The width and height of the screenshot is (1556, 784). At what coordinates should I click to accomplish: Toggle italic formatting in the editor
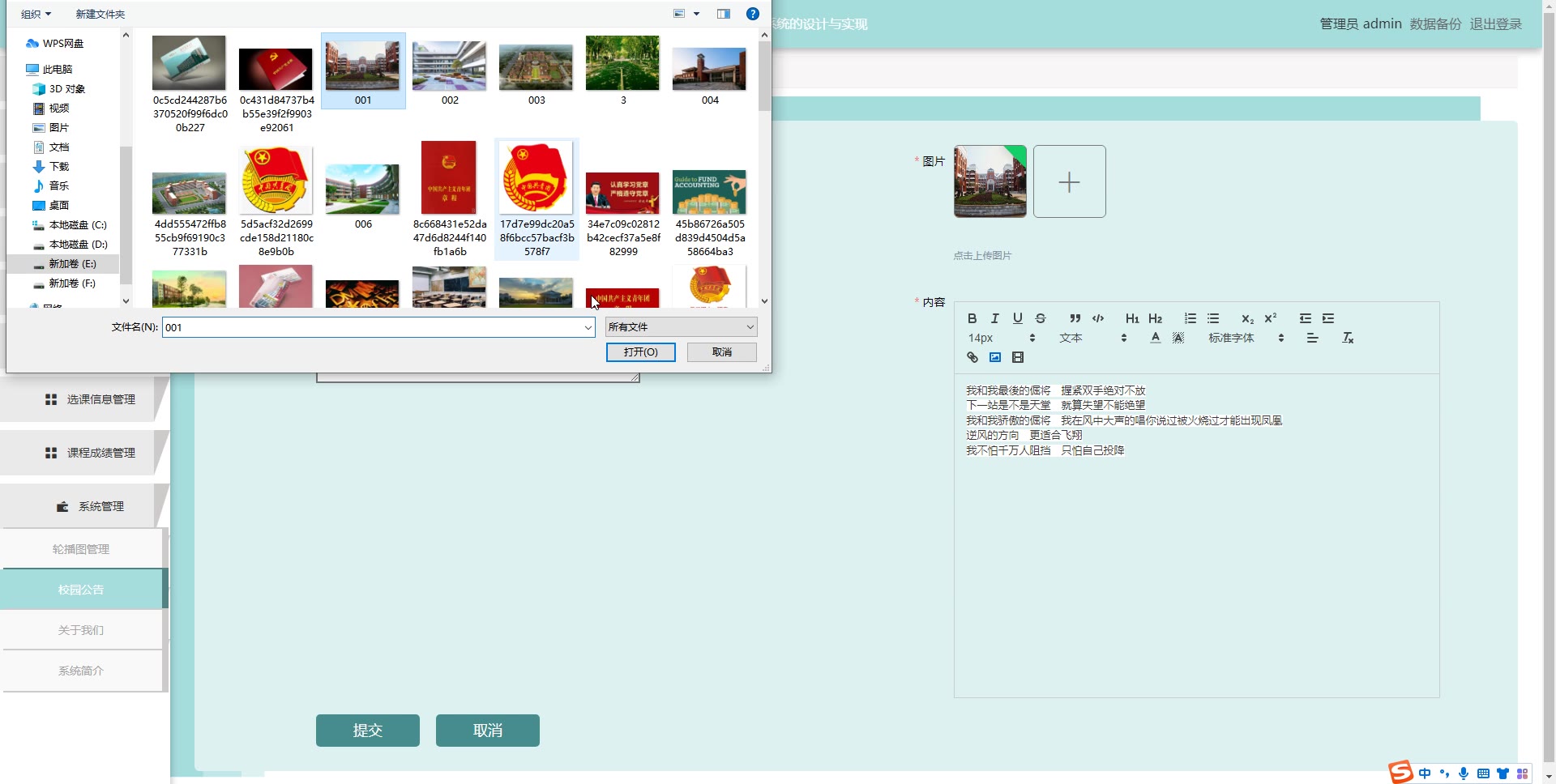click(994, 318)
